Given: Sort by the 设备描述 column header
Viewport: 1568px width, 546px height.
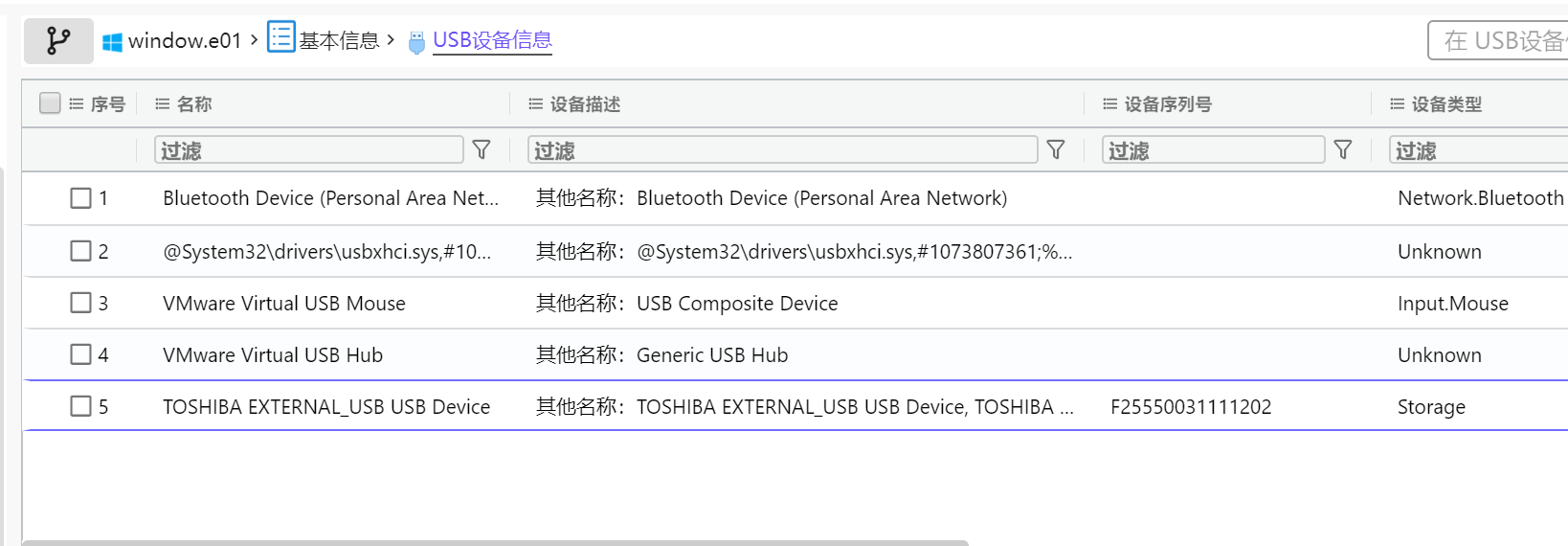Looking at the screenshot, I should pyautogui.click(x=585, y=103).
